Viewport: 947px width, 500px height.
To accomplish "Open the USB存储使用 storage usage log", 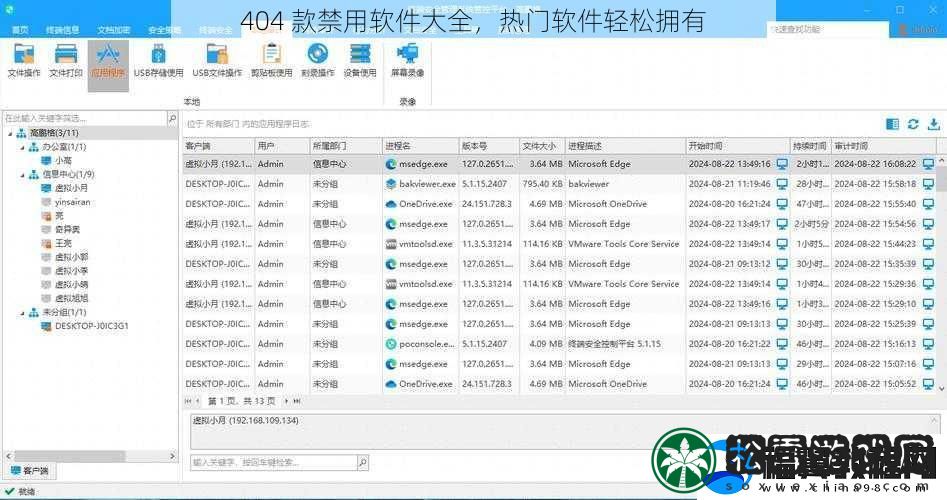I will tap(158, 61).
